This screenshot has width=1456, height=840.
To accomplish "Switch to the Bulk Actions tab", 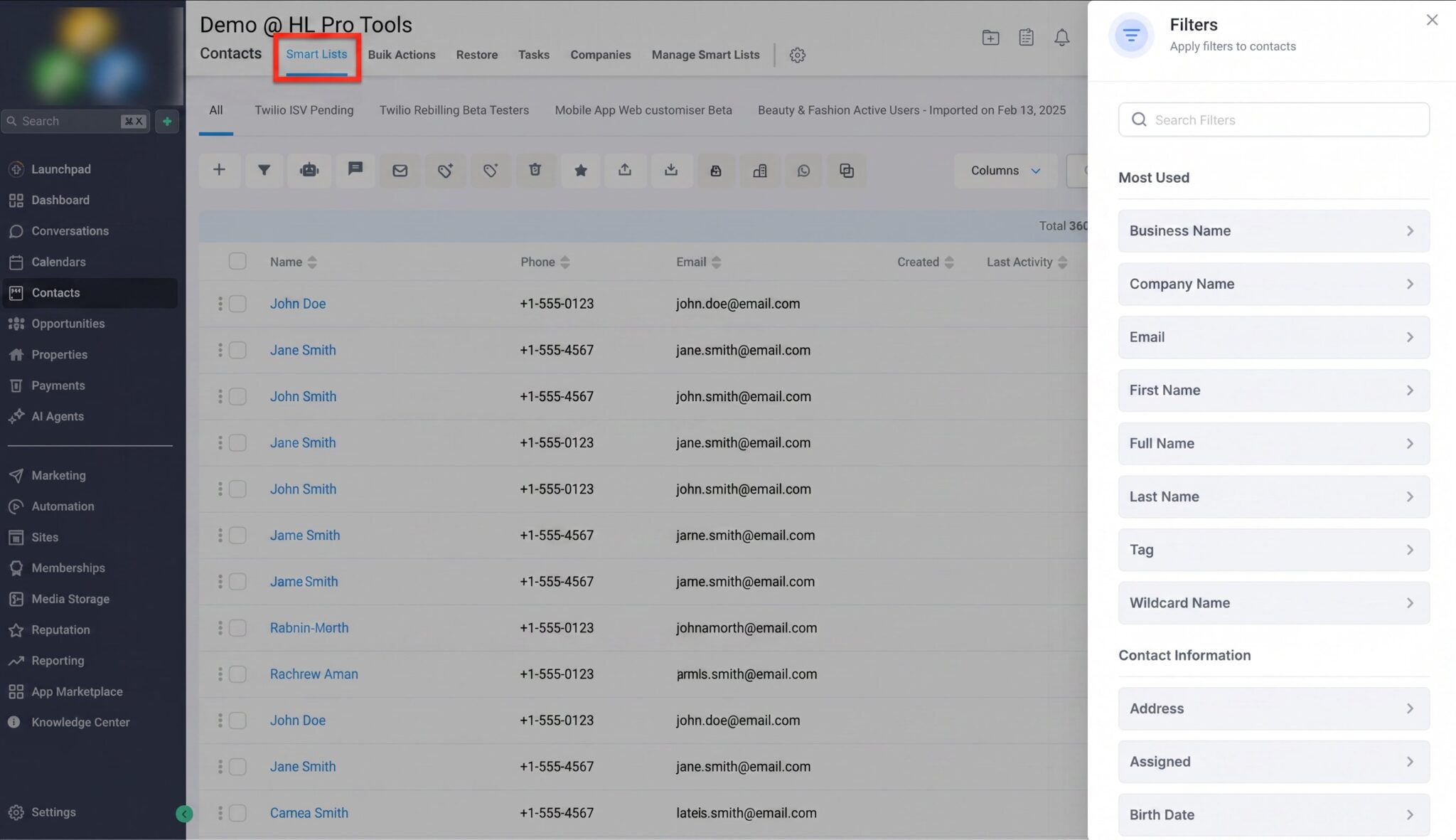I will pyautogui.click(x=402, y=55).
